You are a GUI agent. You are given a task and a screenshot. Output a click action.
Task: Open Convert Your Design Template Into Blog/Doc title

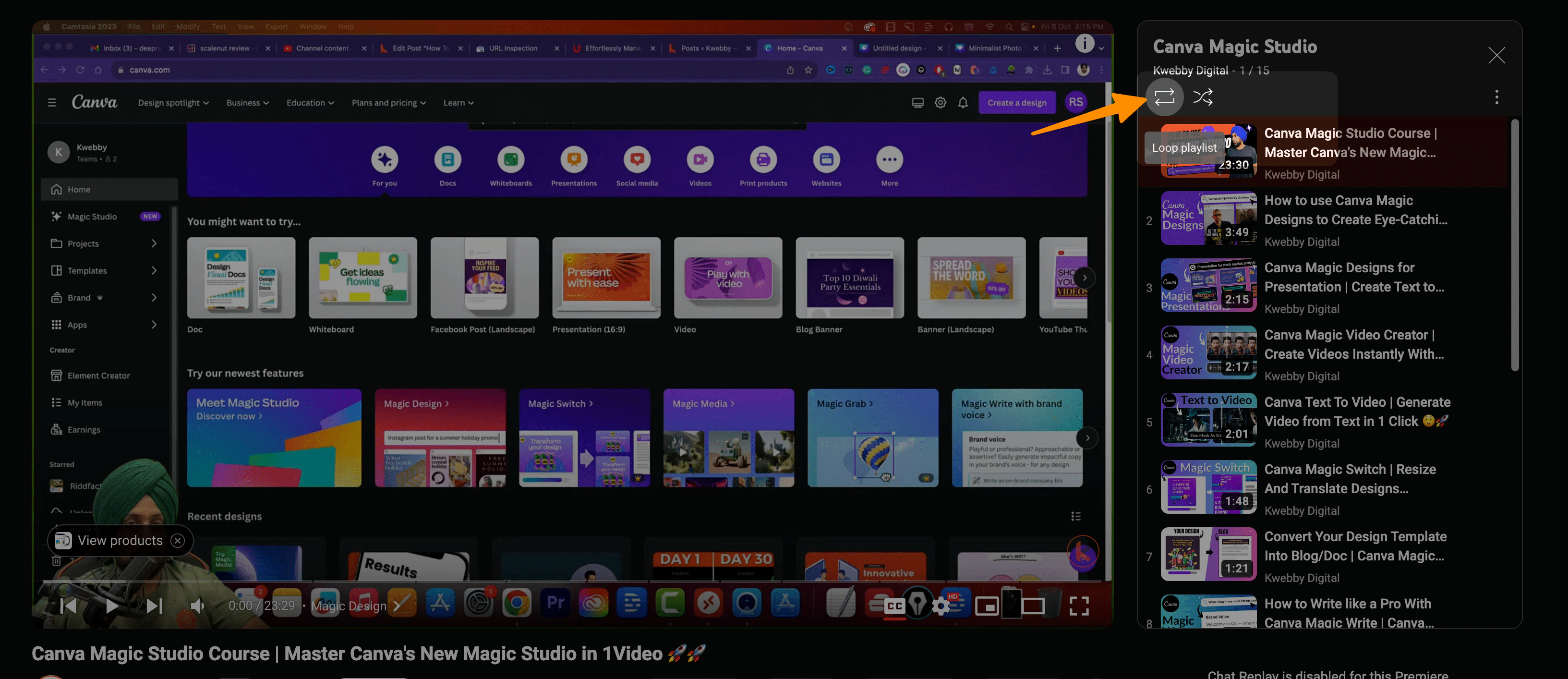(1356, 546)
